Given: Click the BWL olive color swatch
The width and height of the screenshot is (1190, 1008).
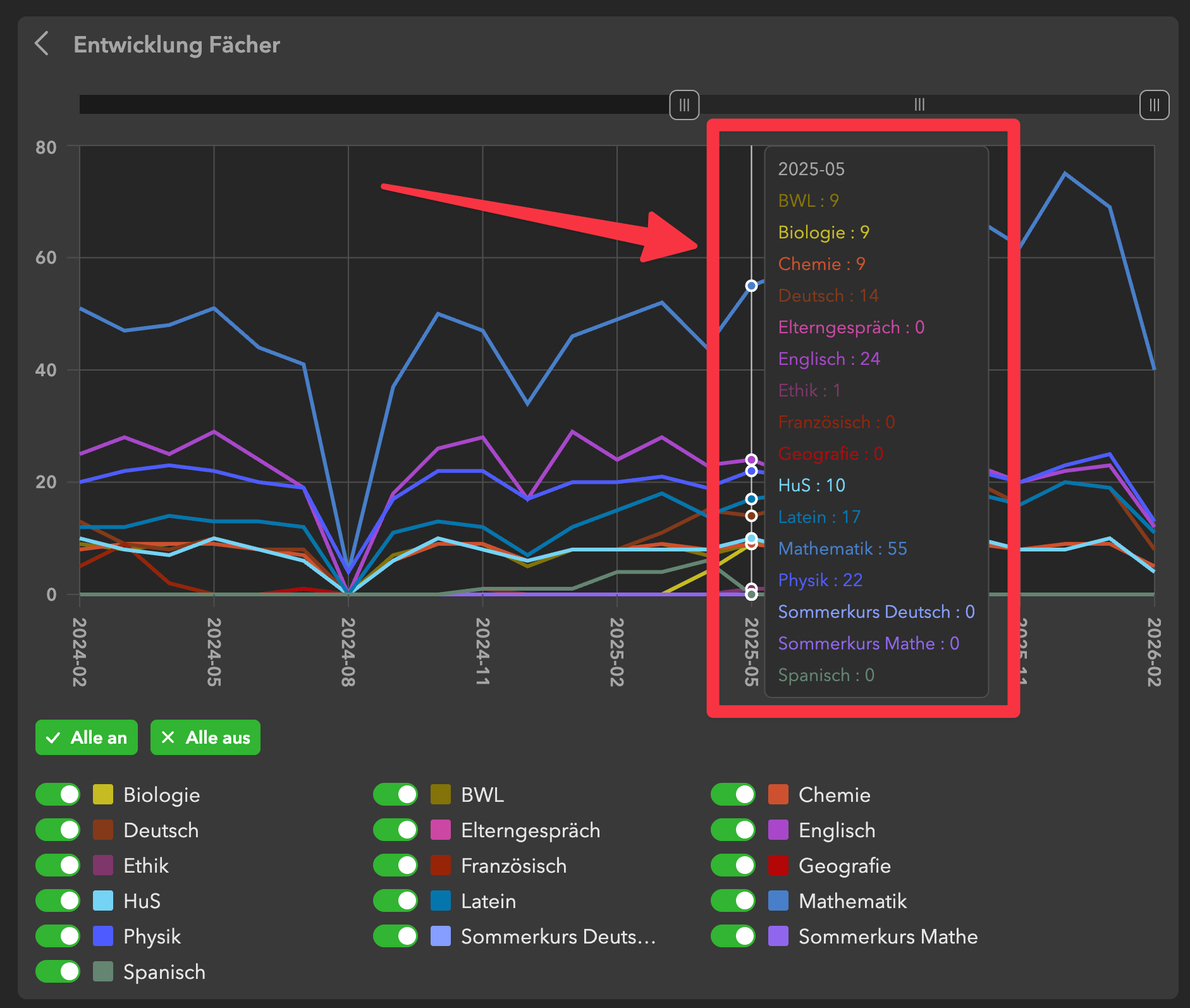Looking at the screenshot, I should [x=441, y=794].
